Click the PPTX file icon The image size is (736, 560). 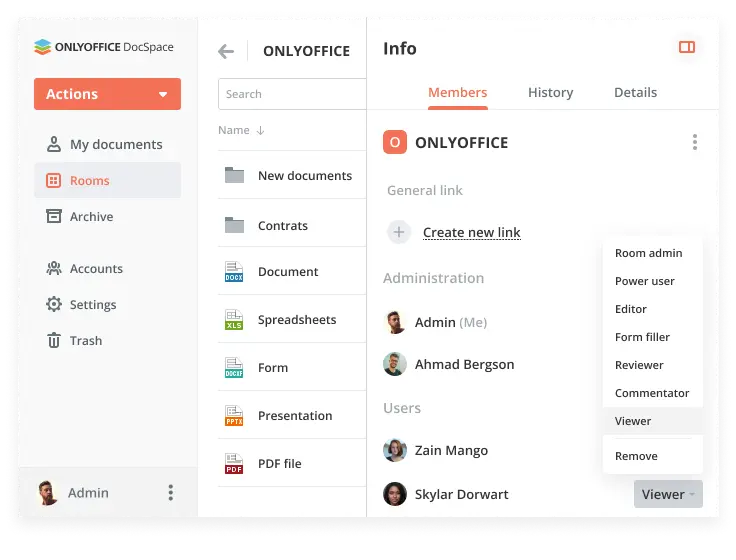point(234,415)
